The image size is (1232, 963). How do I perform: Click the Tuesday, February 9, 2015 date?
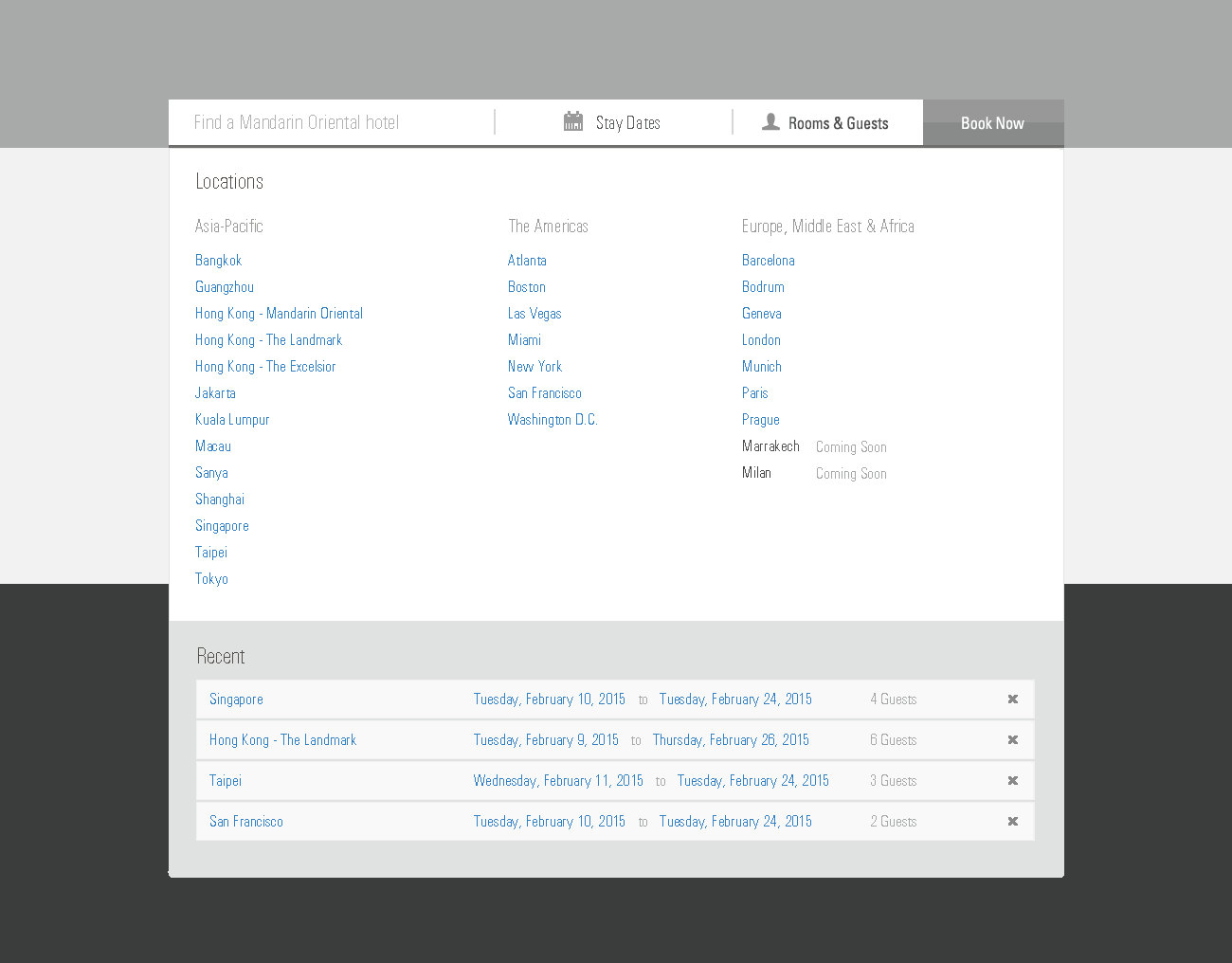[x=546, y=740]
